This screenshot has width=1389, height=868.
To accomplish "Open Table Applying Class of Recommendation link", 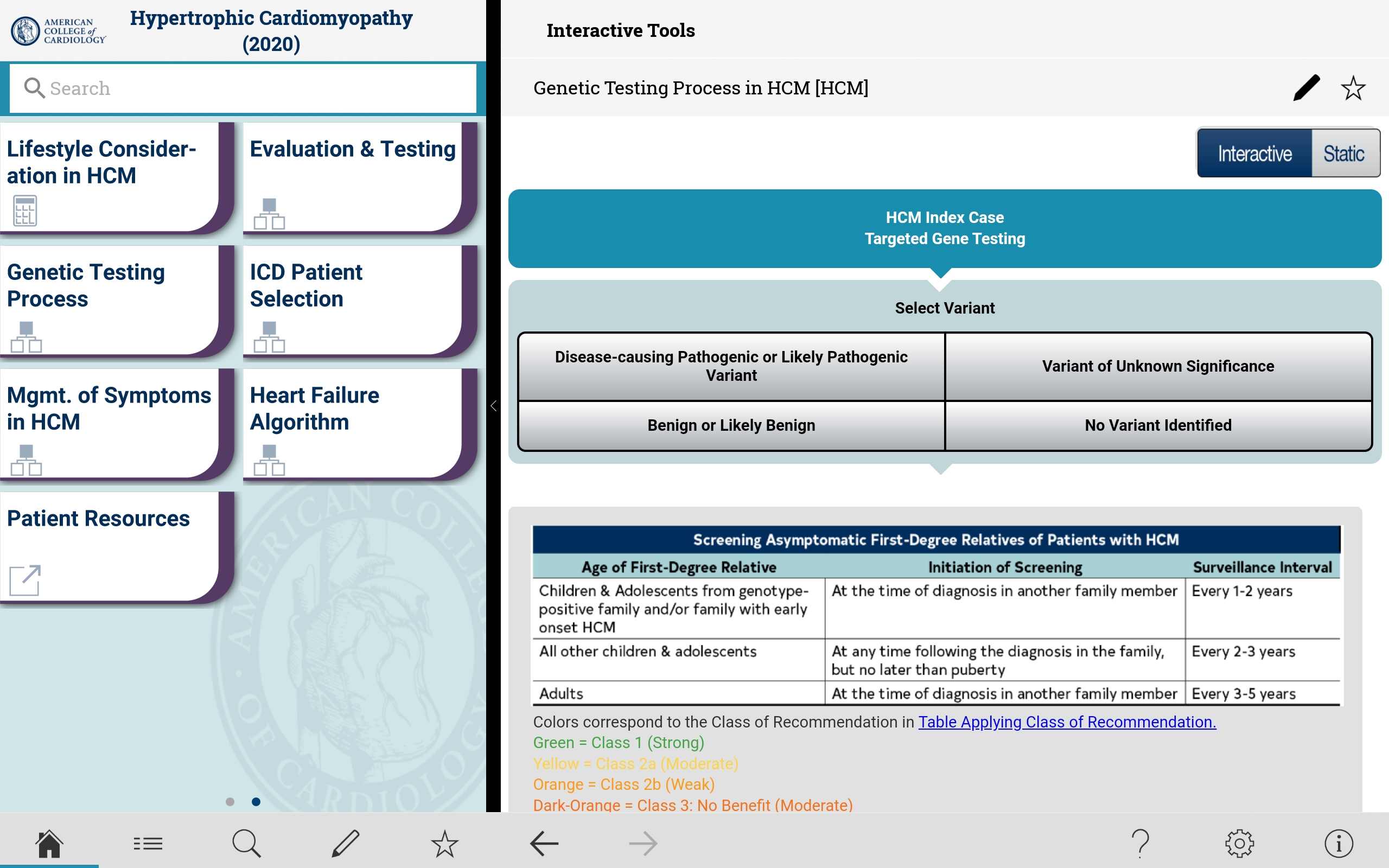I will (x=1066, y=722).
